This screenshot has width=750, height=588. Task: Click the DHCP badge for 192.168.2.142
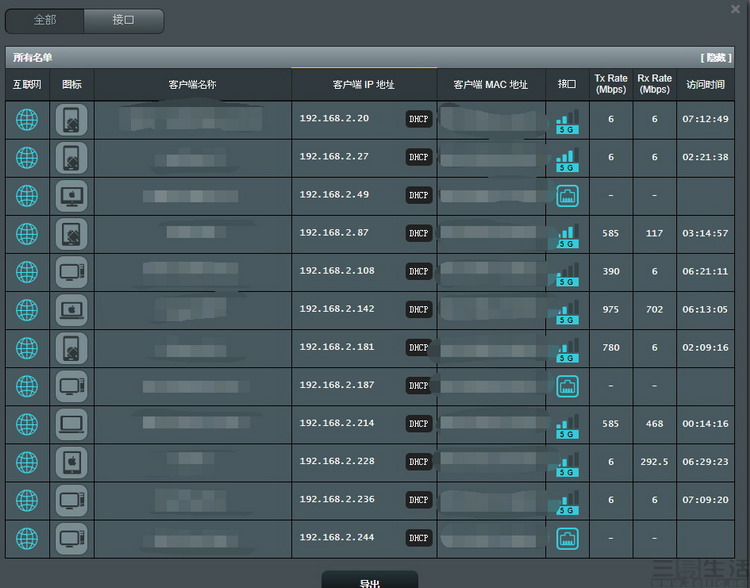[x=419, y=310]
